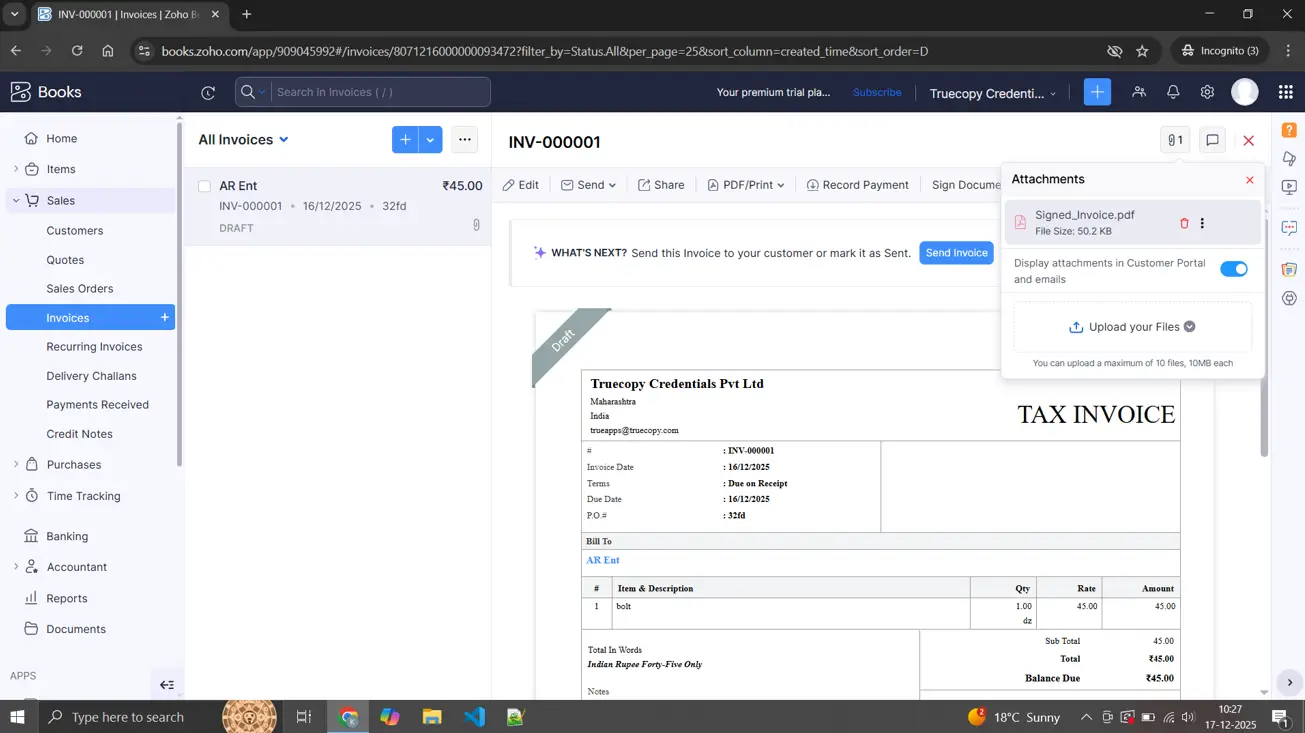Screen dimensions: 1305x733
Task: Share the invoice
Action: [x=662, y=185]
